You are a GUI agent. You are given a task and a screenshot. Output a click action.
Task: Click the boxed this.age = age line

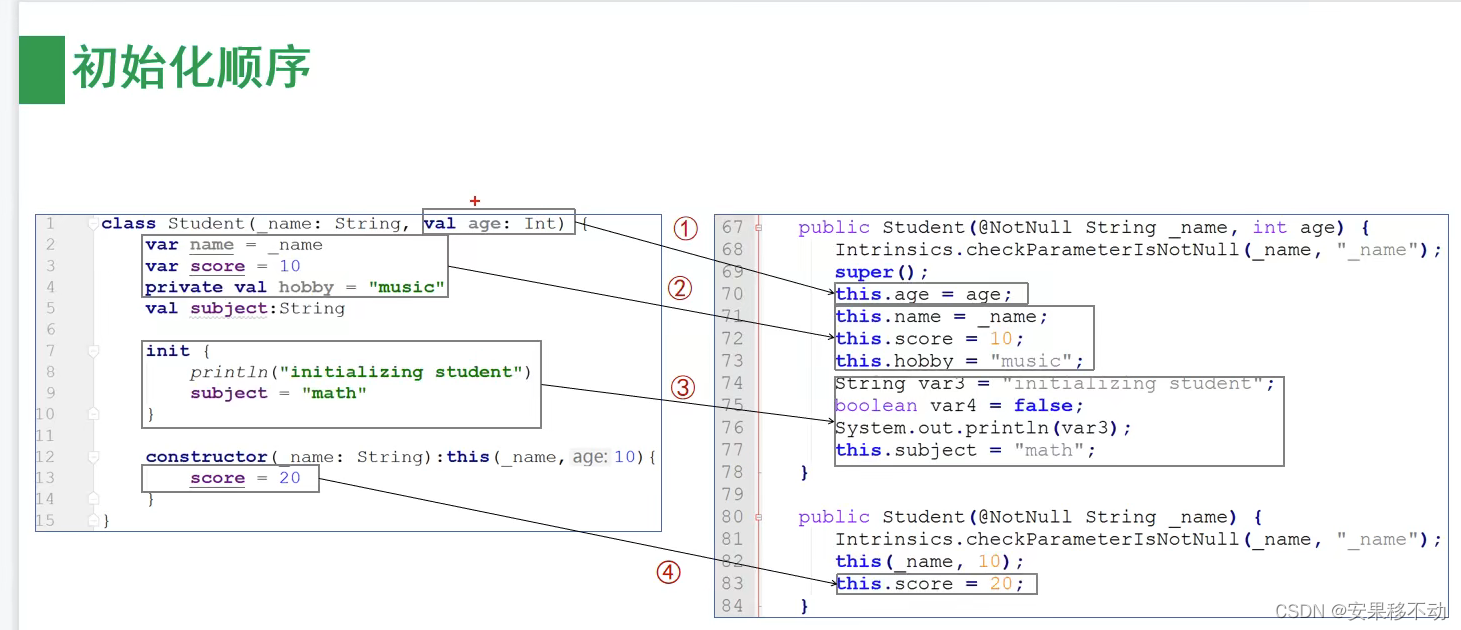pyautogui.click(x=929, y=293)
